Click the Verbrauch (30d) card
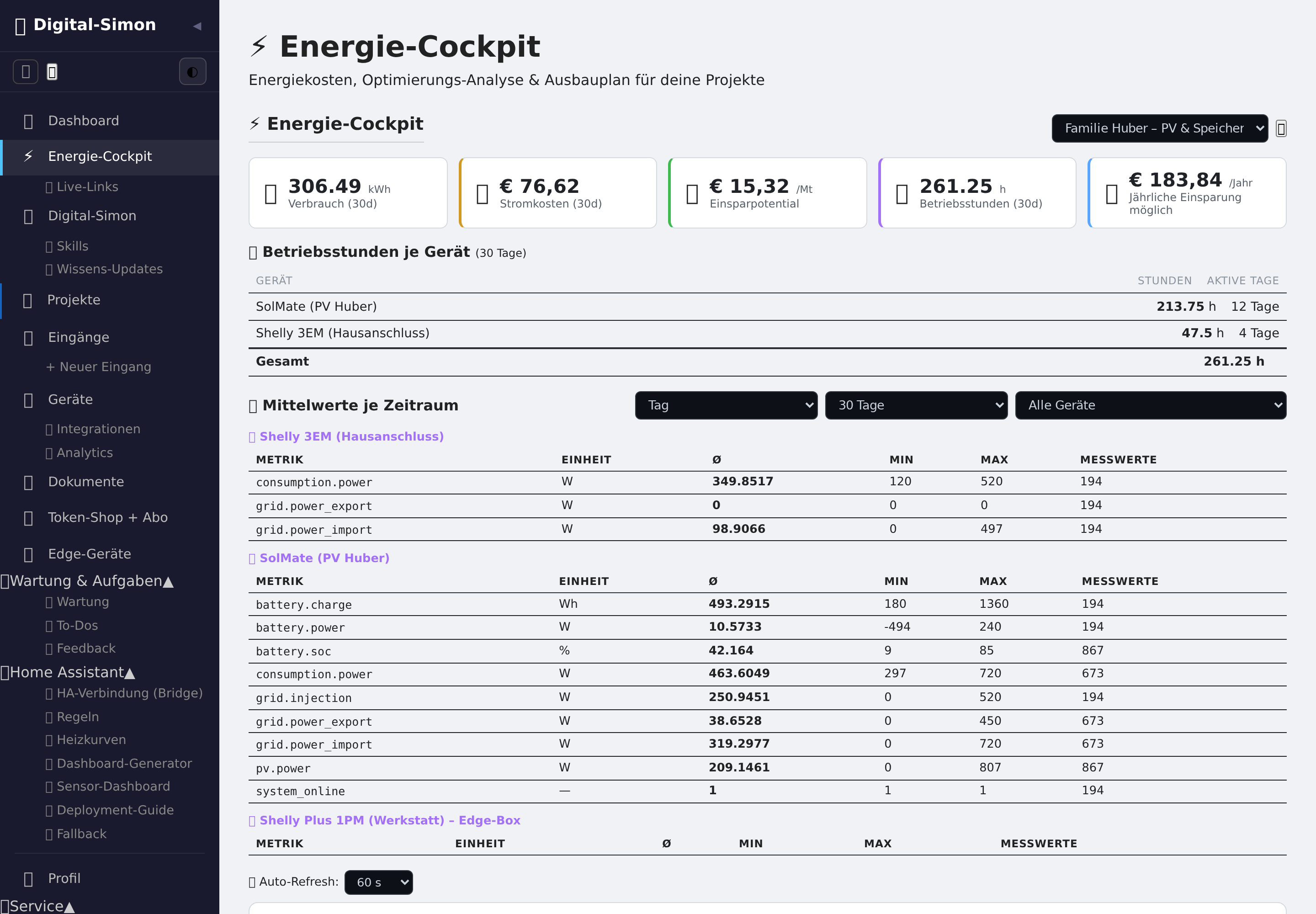The width and height of the screenshot is (1316, 914). point(348,193)
